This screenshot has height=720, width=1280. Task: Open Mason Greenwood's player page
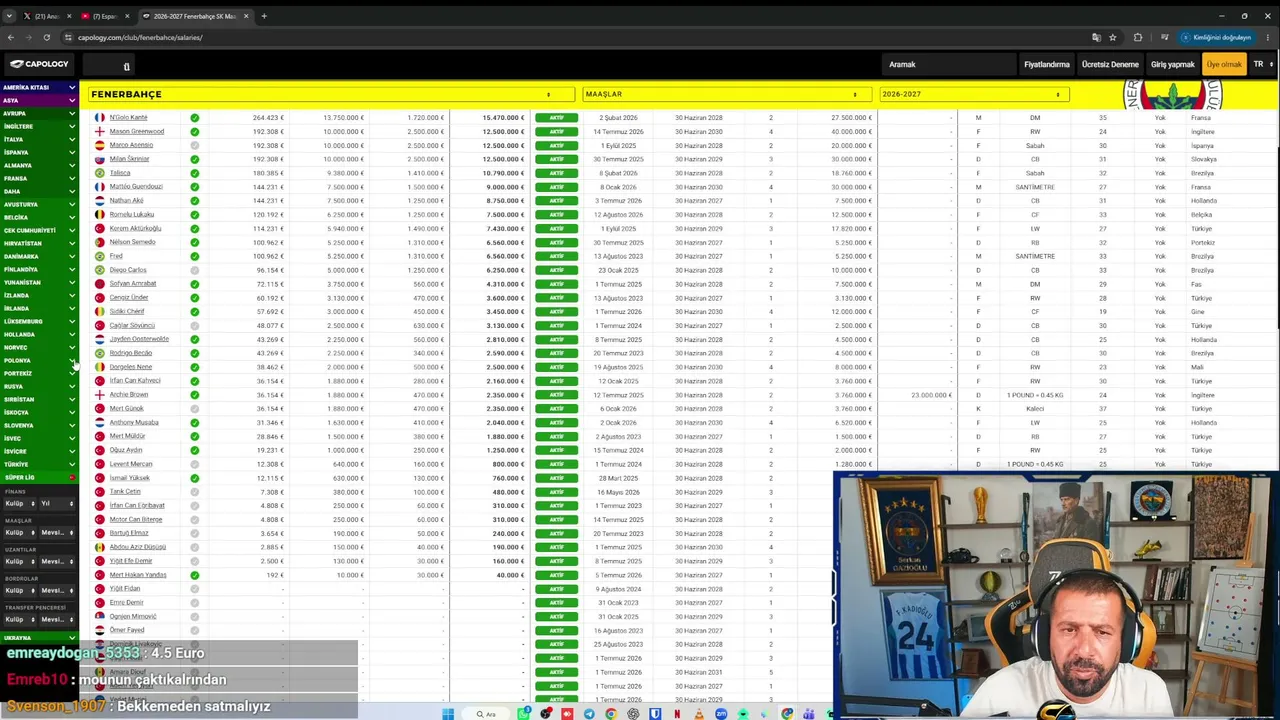coord(137,132)
